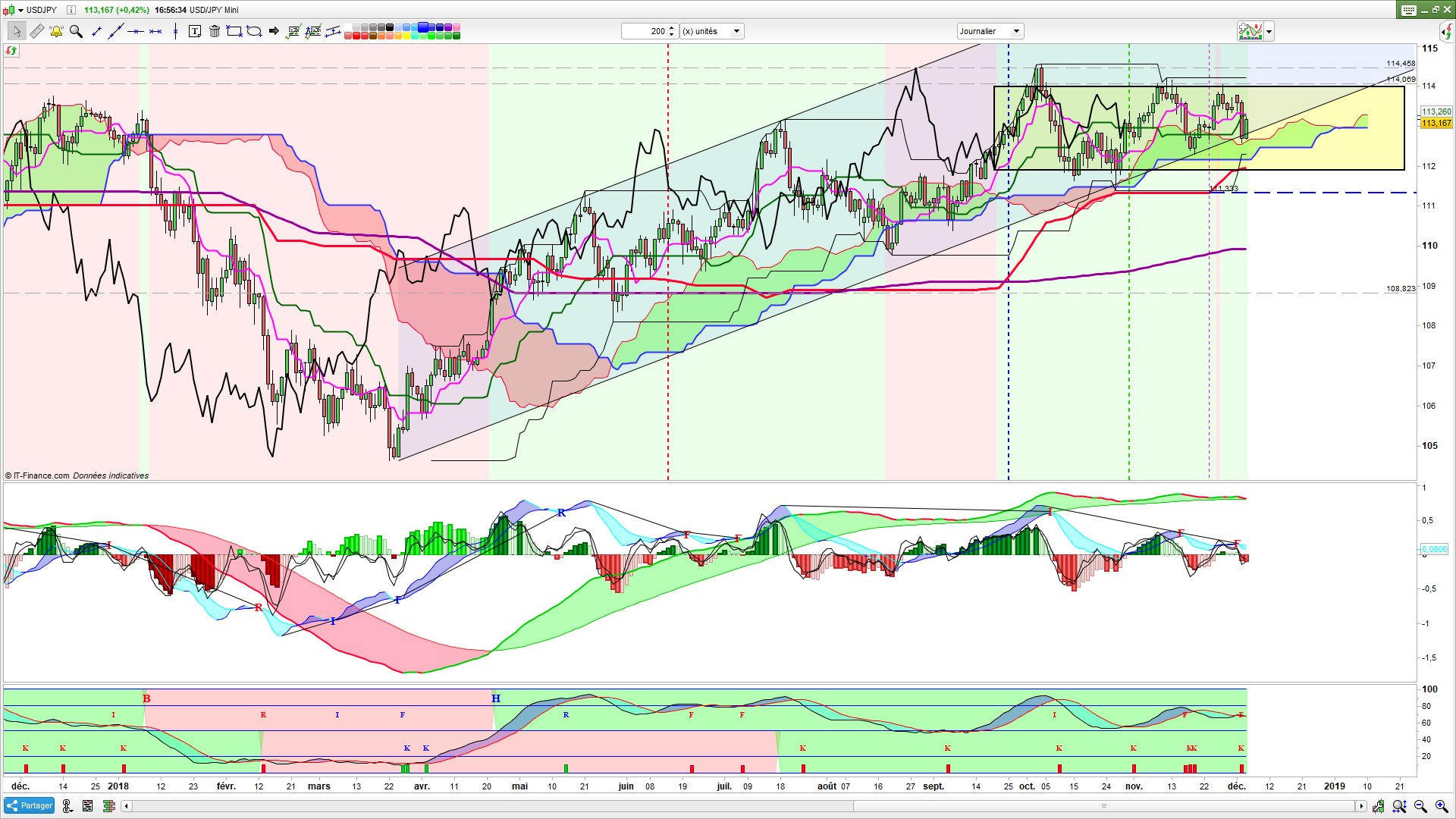Click the horizontal scrollbar left arrow
The width and height of the screenshot is (1456, 819).
pyautogui.click(x=127, y=806)
